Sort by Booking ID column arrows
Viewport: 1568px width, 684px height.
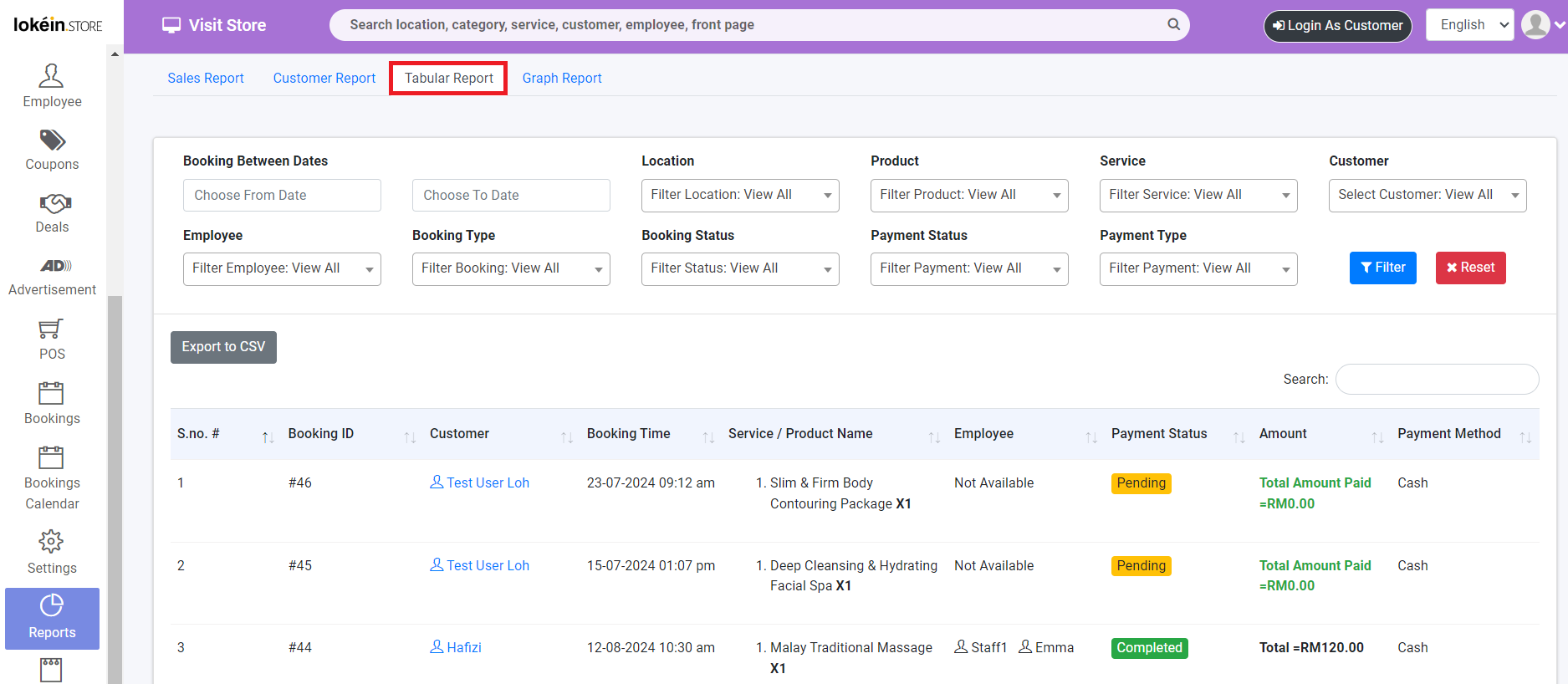[410, 437]
